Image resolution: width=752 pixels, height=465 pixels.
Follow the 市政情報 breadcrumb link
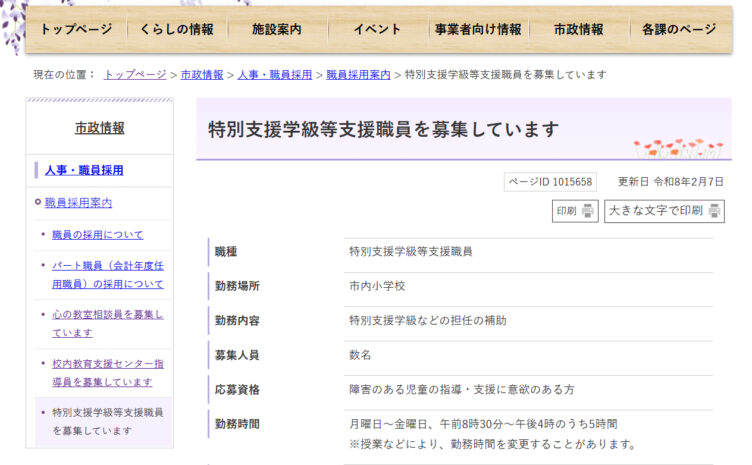click(202, 75)
